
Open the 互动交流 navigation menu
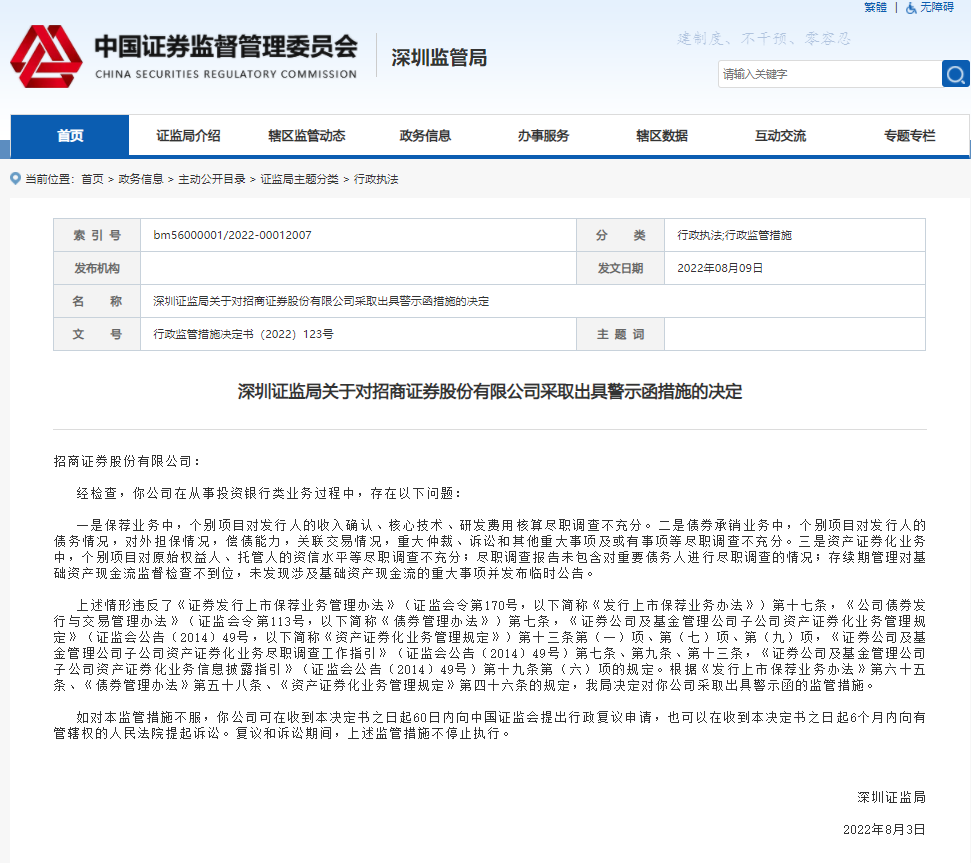[780, 136]
